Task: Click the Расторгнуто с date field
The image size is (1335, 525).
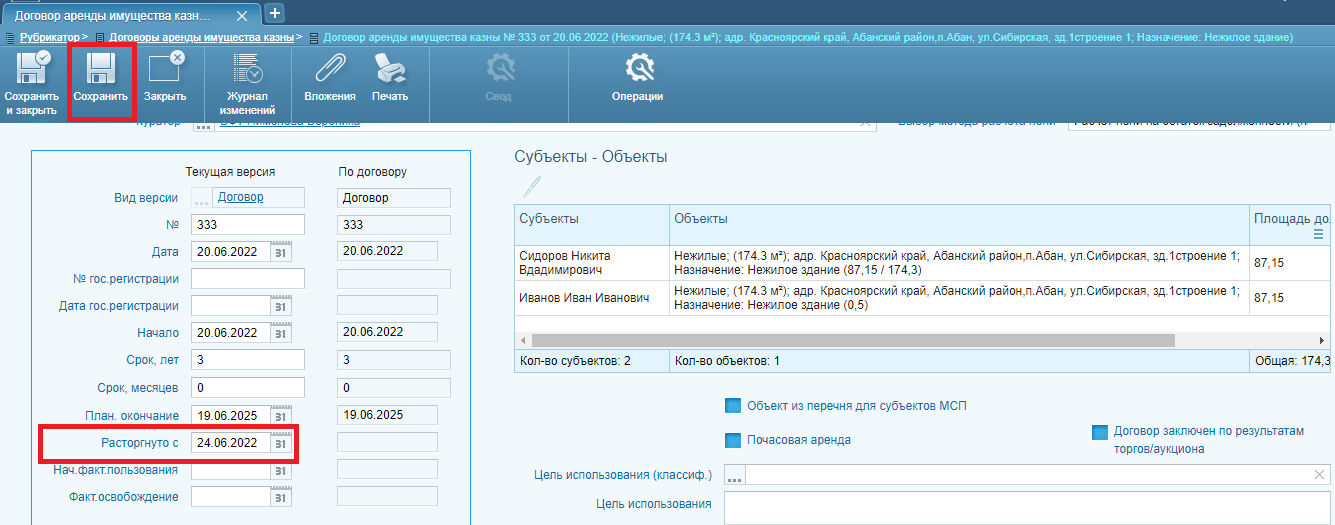Action: click(231, 442)
